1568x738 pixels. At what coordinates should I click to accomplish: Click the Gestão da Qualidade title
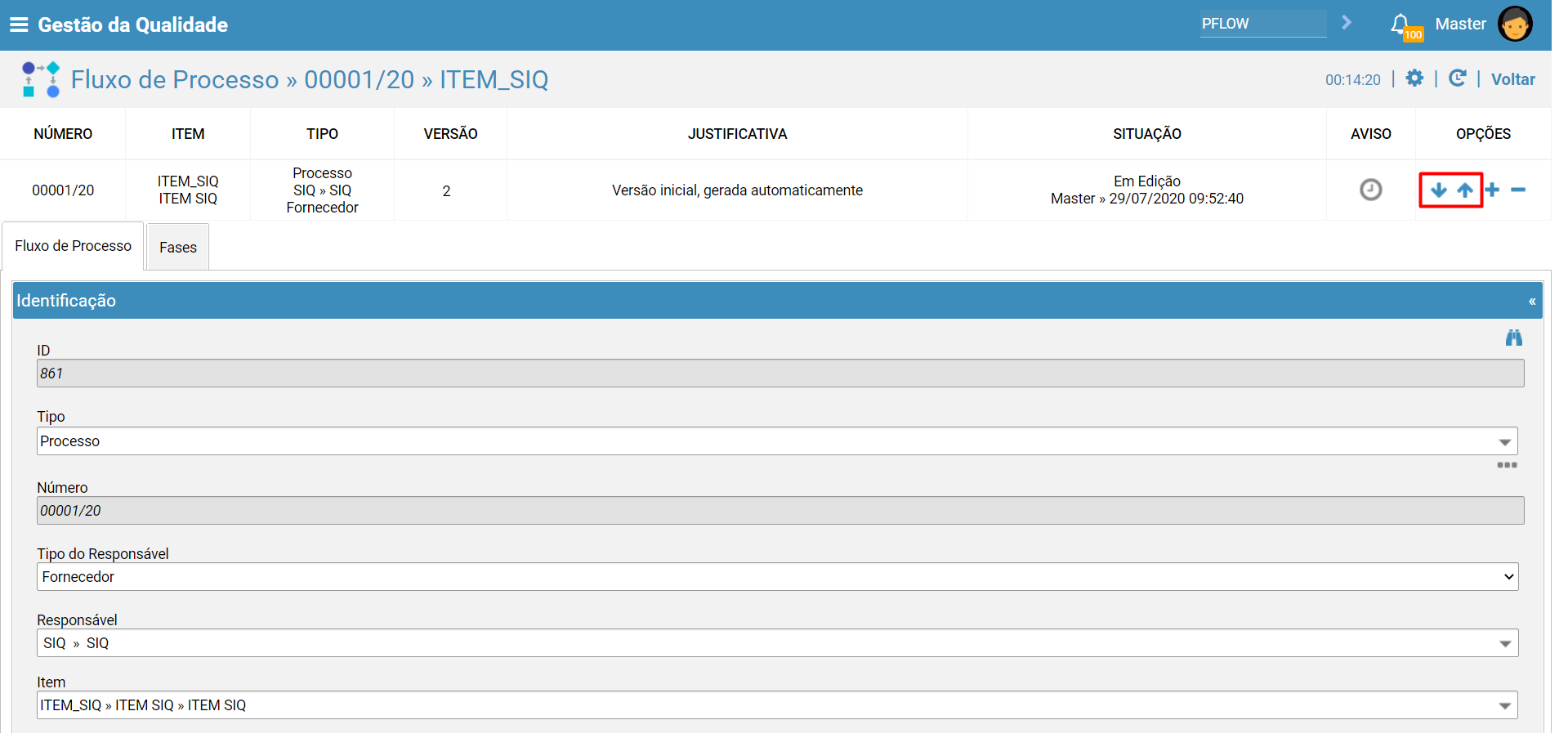tap(133, 25)
